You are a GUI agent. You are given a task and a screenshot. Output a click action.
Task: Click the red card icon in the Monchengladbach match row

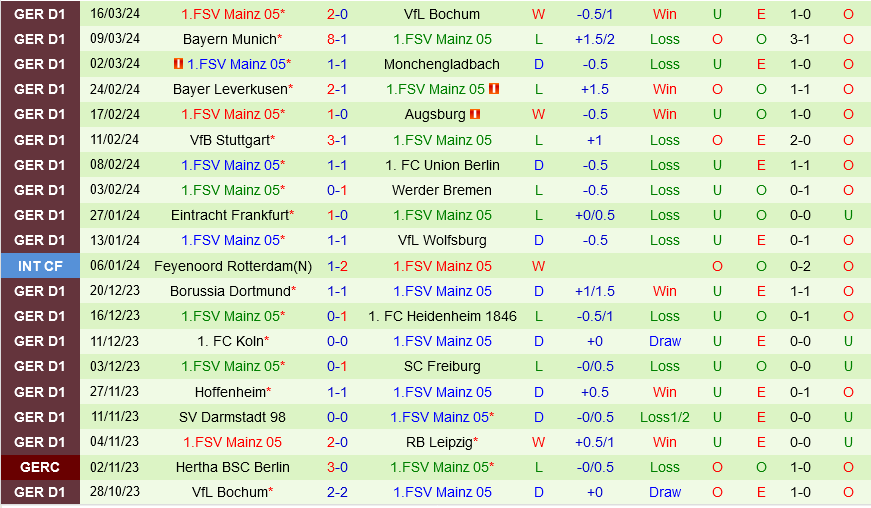pyautogui.click(x=178, y=64)
